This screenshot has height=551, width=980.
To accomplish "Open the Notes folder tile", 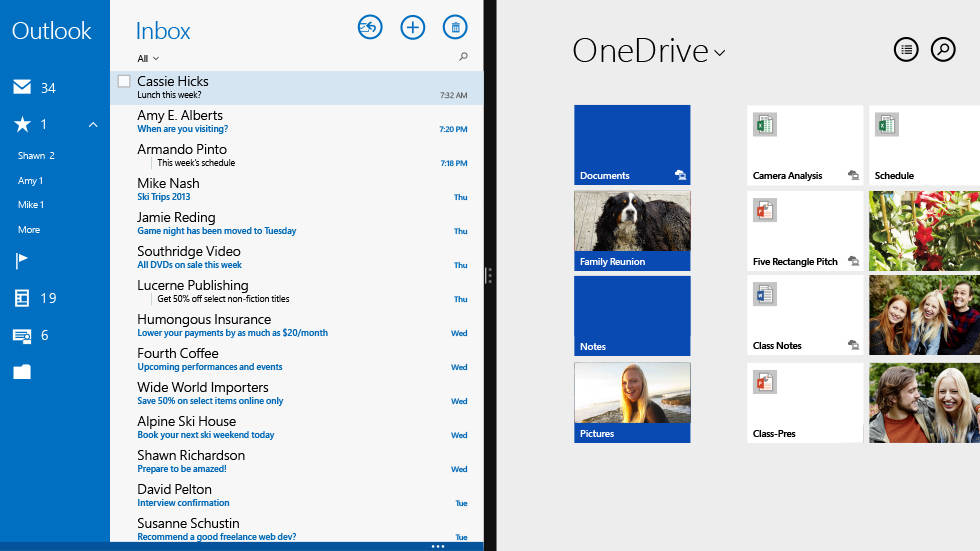I will pos(632,315).
